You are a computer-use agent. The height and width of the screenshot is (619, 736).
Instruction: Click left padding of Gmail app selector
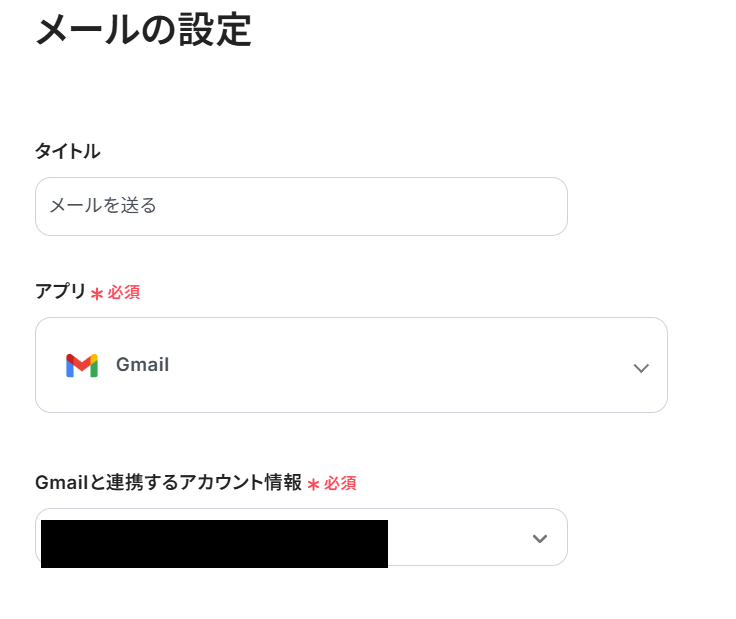(48, 365)
